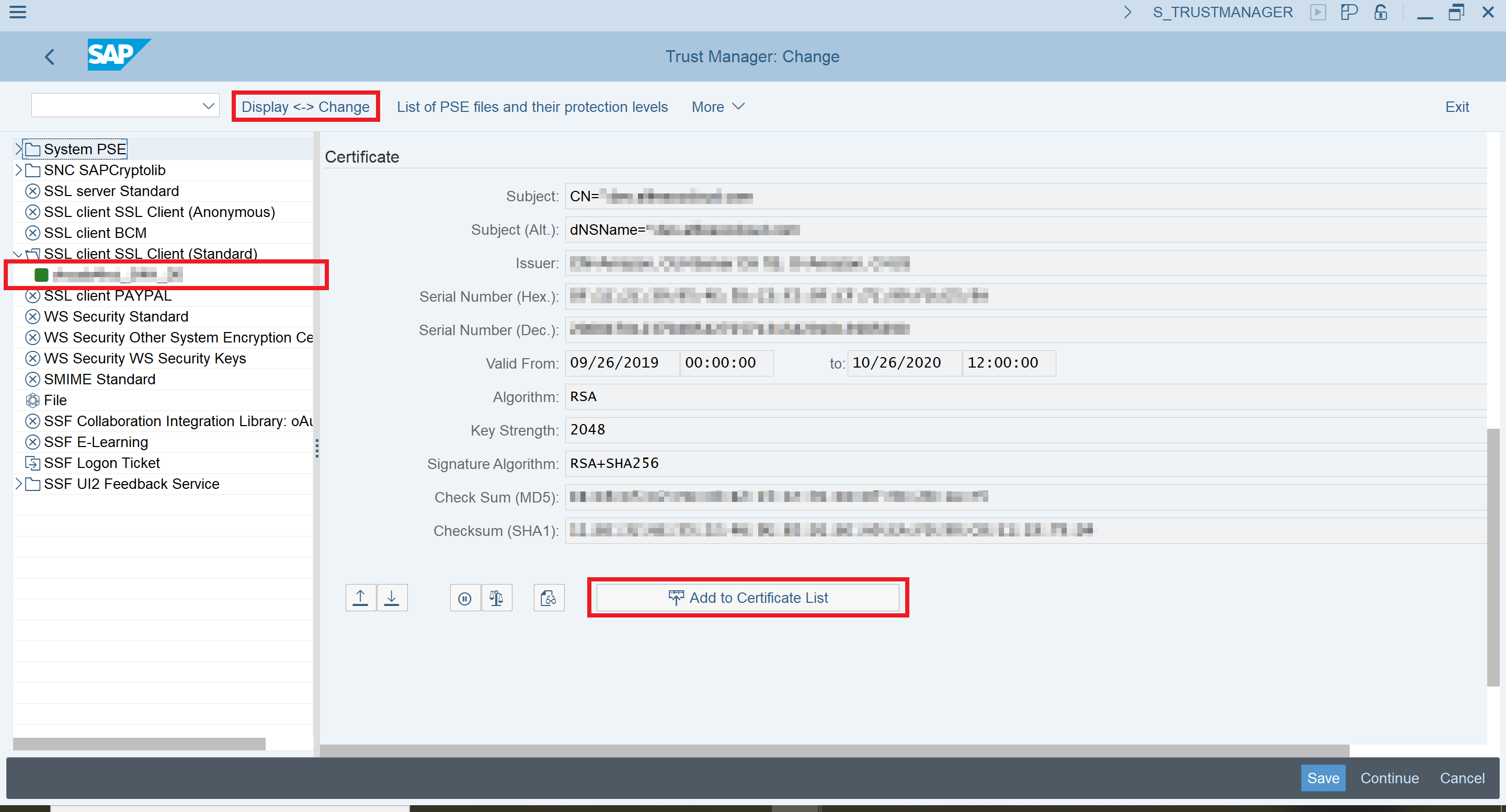Select the scales verification icon
1506x812 pixels.
click(x=496, y=598)
